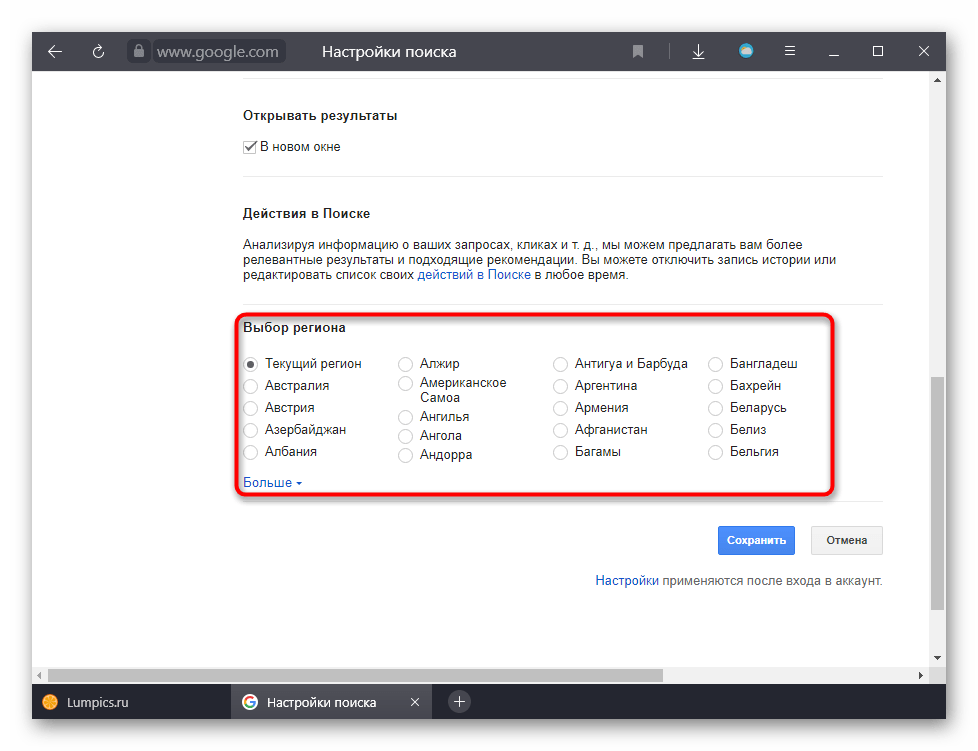Select the "Текущий регион" radio button
Viewport: 978px width, 751px height.
click(250, 364)
